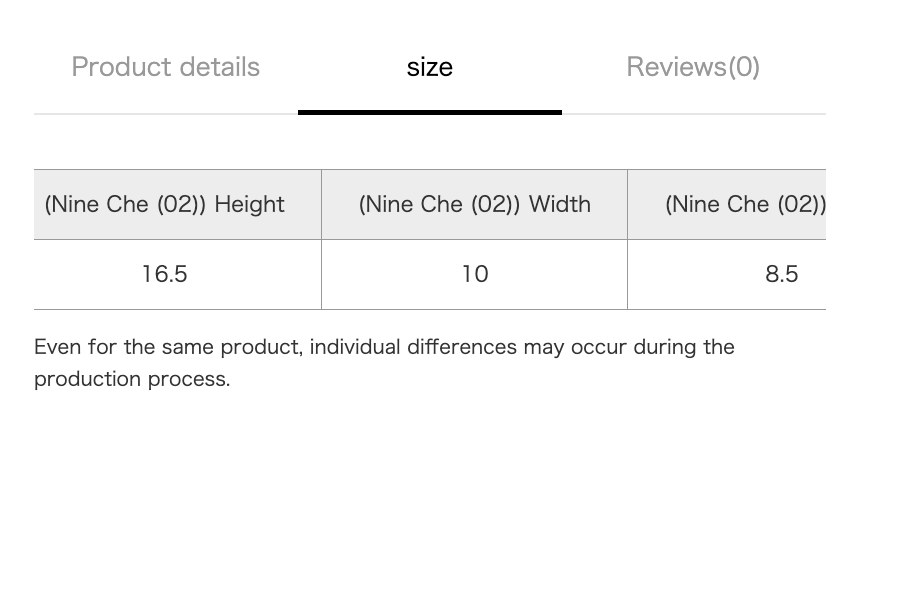The height and width of the screenshot is (616, 922).
Task: Click the black underline beneath size tab
Action: click(430, 112)
